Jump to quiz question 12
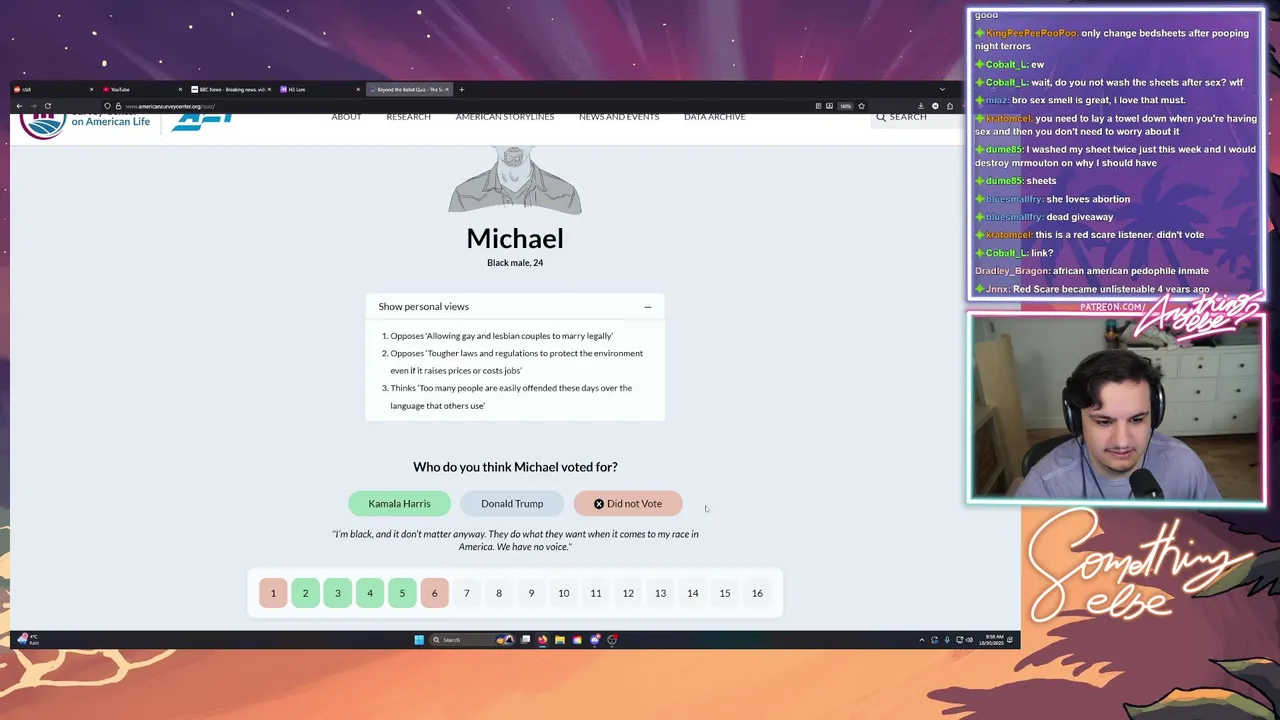The height and width of the screenshot is (720, 1280). pos(628,593)
